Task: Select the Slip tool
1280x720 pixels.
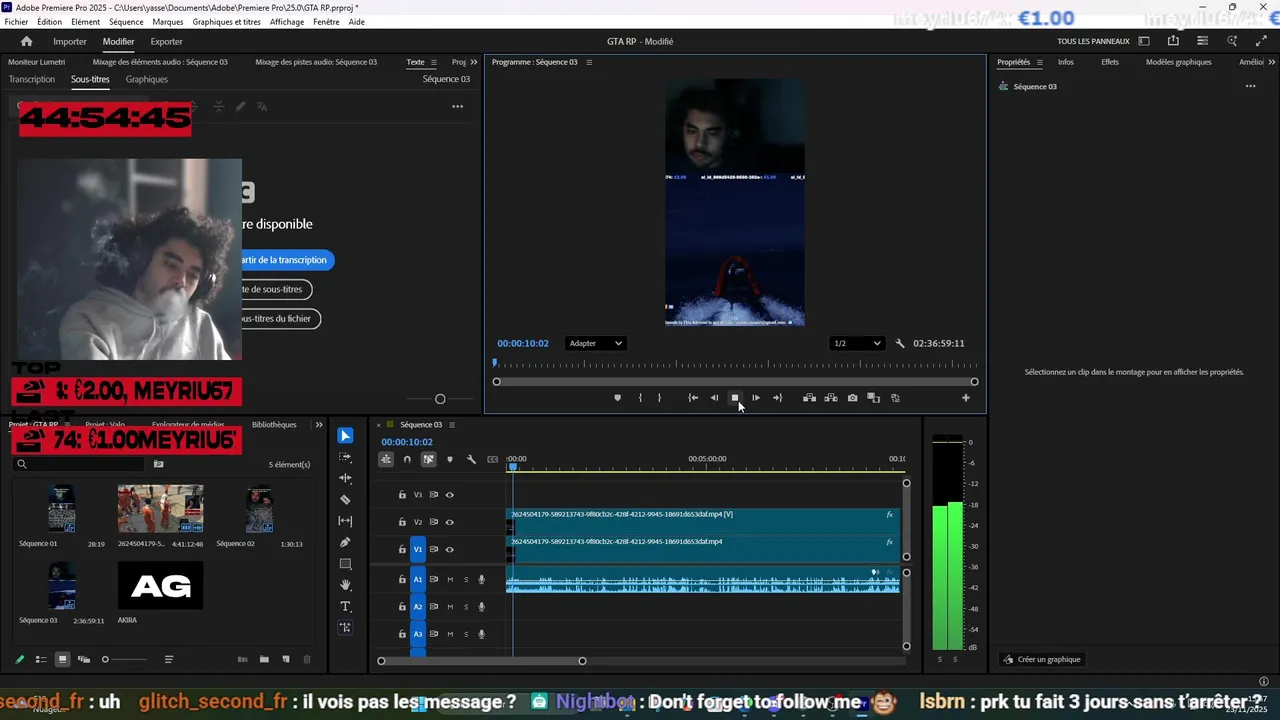Action: click(x=345, y=521)
